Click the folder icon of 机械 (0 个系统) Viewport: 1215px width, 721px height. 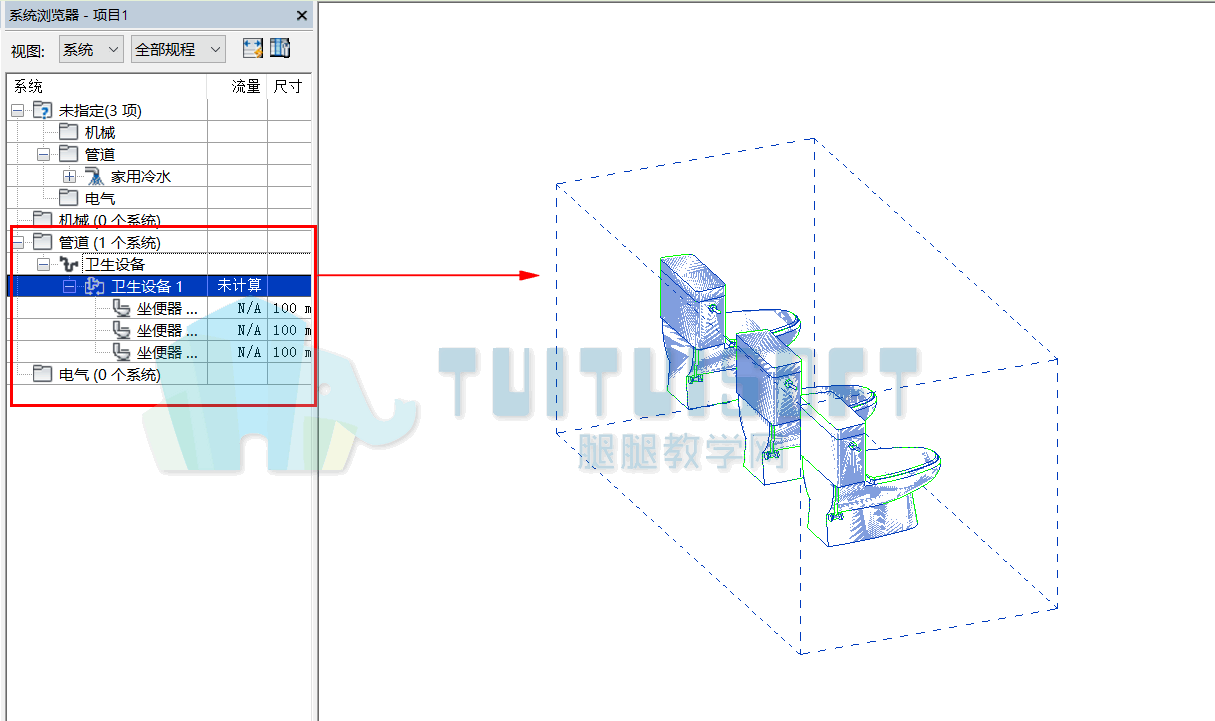(x=42, y=220)
